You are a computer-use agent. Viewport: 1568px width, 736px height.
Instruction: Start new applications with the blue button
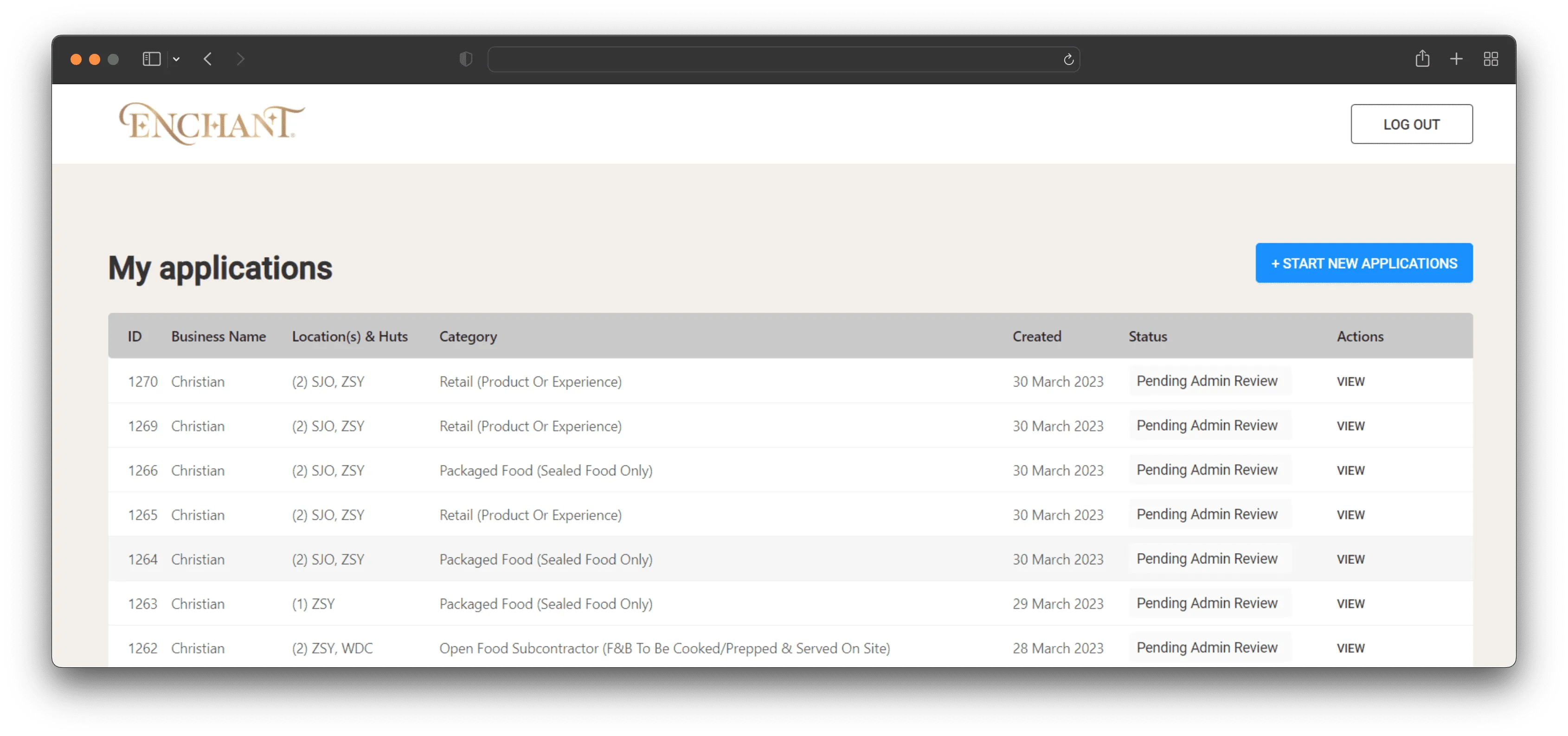point(1363,263)
